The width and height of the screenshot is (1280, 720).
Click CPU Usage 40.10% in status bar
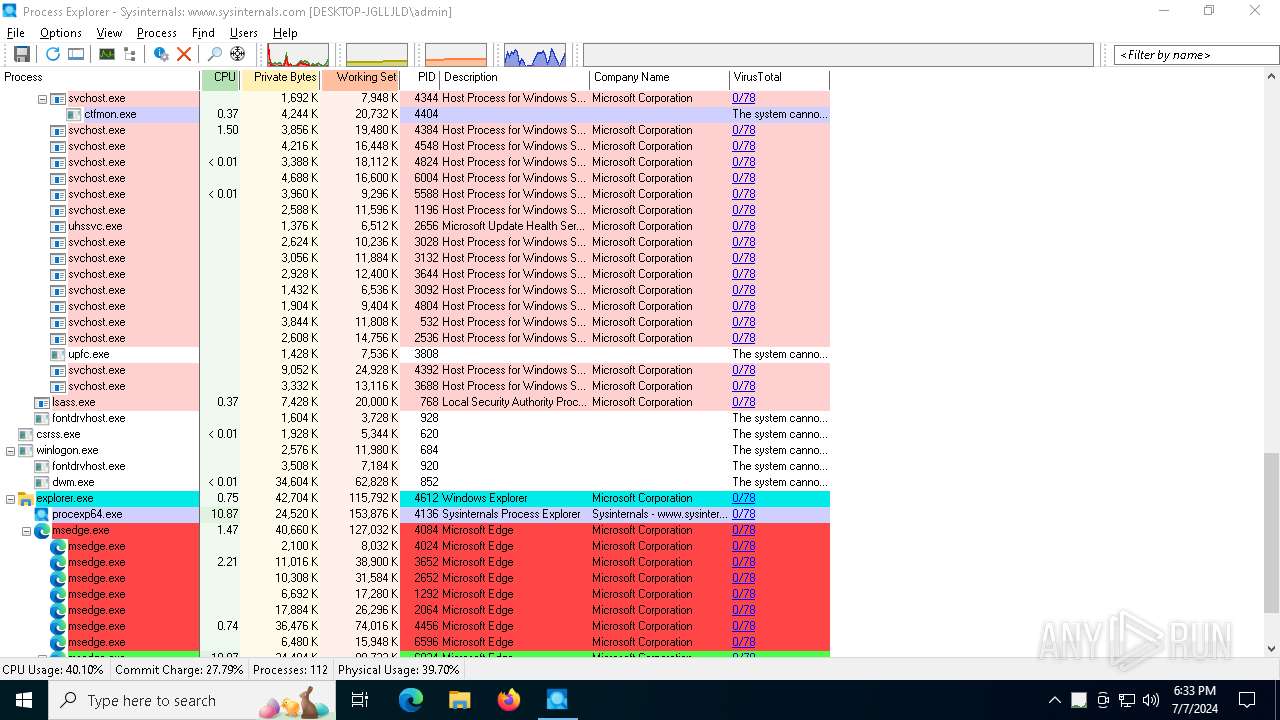(53, 670)
